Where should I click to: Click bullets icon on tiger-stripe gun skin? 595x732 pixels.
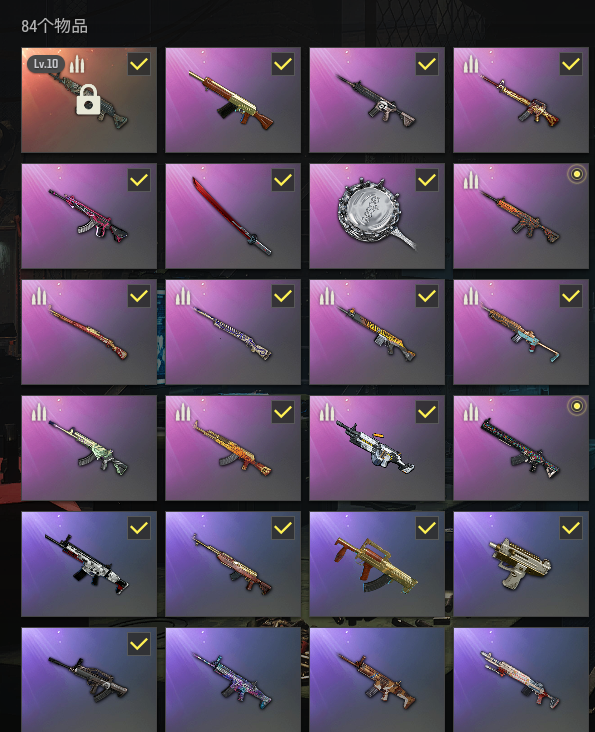(x=327, y=296)
